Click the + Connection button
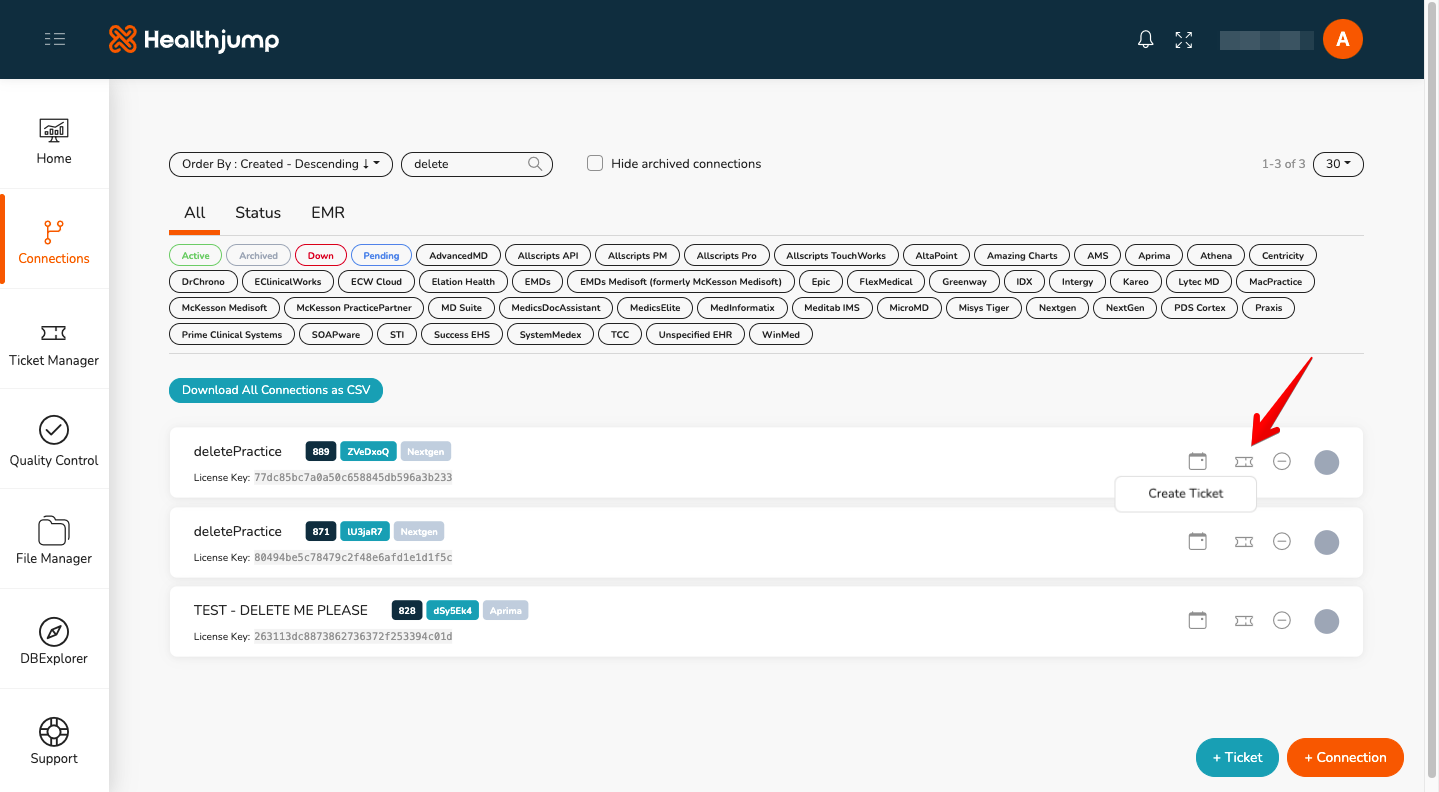 (x=1345, y=757)
